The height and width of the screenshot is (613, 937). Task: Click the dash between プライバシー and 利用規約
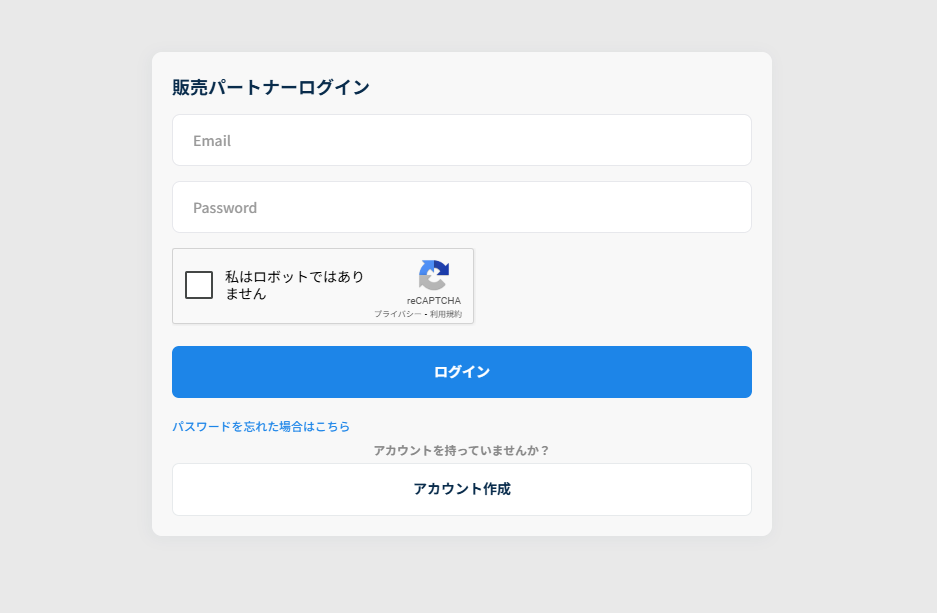point(425,314)
